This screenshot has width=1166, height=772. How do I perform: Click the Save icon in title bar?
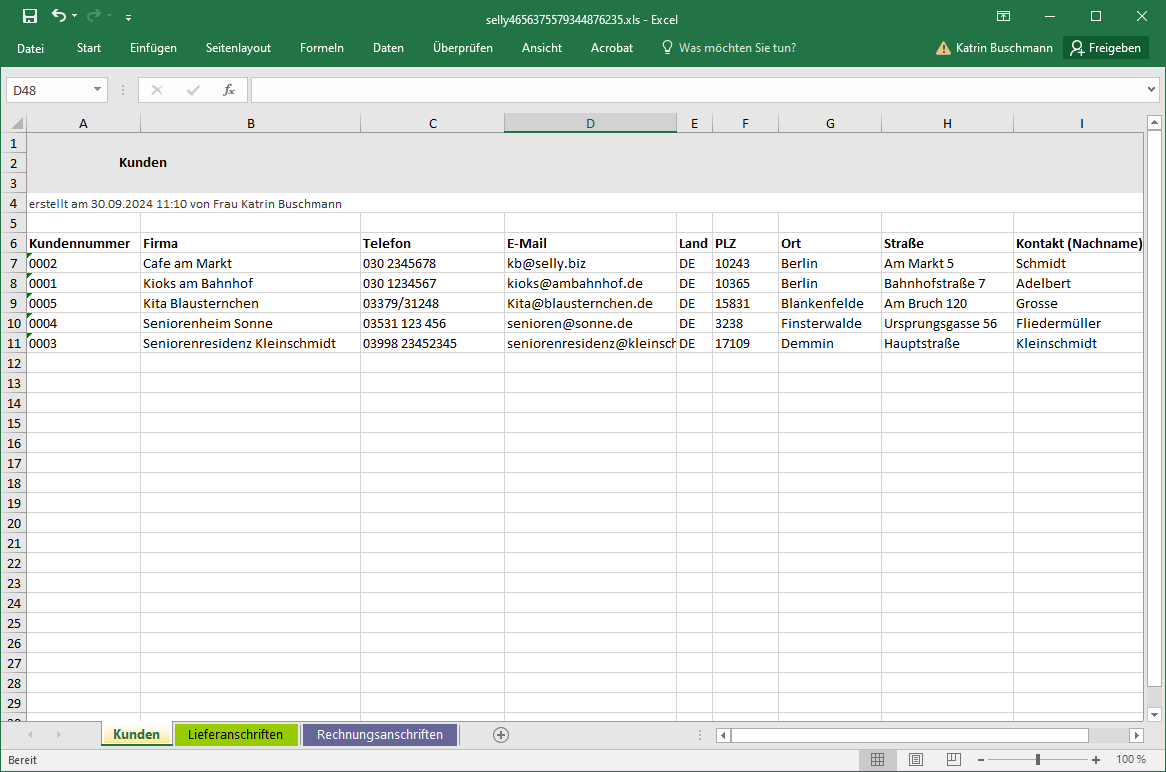30,16
